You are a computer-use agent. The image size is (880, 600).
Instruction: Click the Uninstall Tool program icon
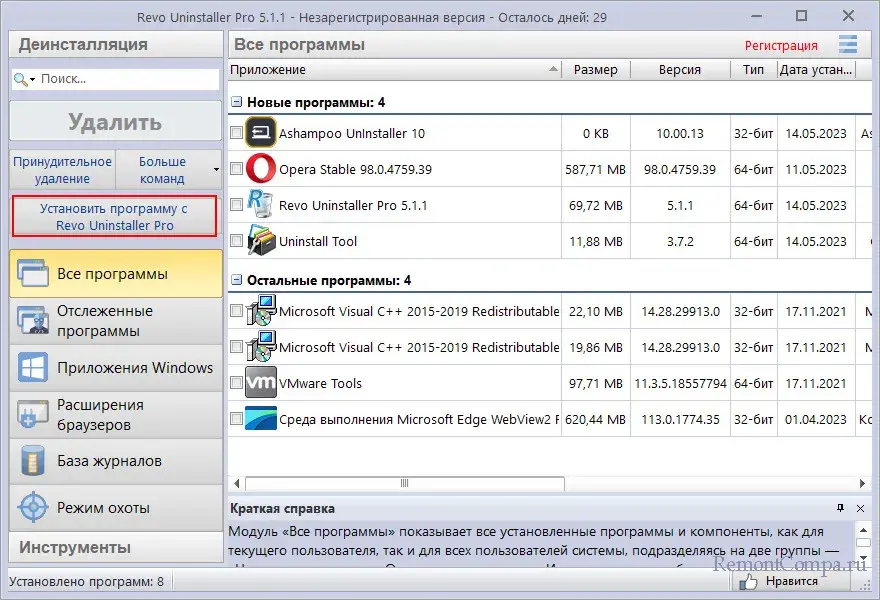[261, 241]
